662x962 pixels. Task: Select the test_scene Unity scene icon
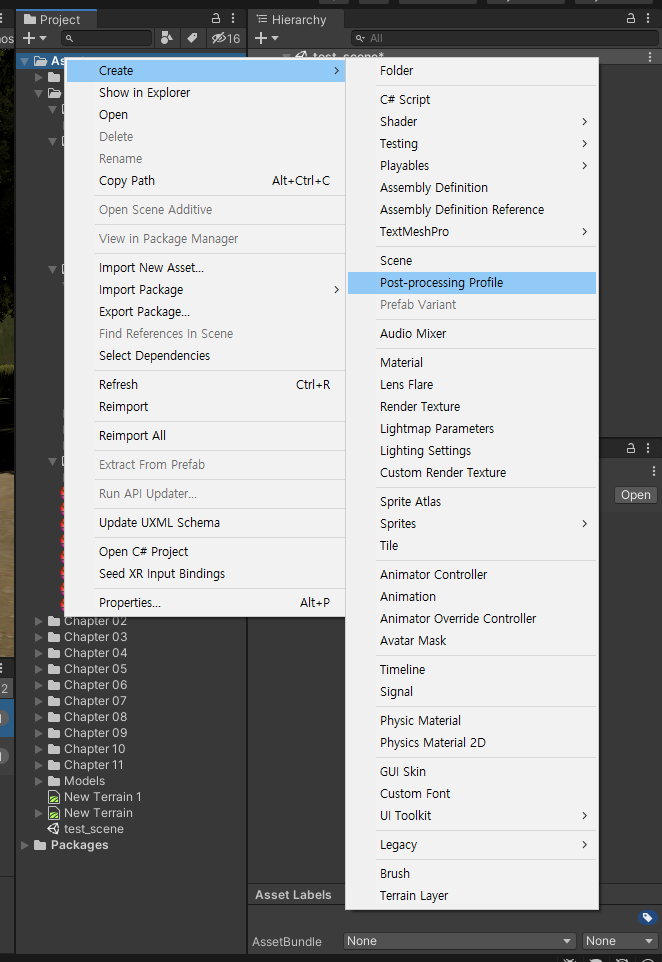54,829
